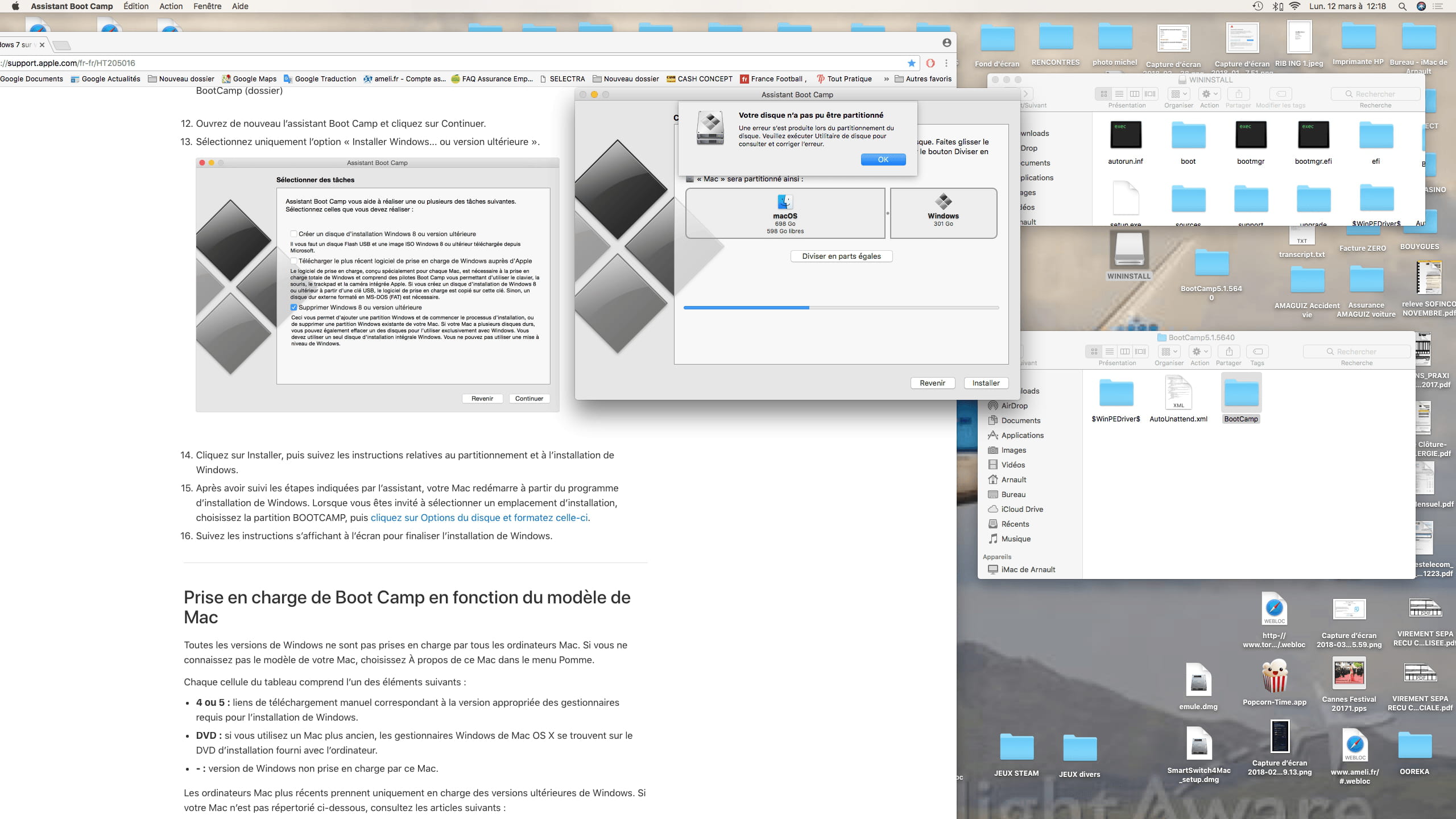Click Partager share icon in BootCamp5.1.5640 window
The width and height of the screenshot is (1456, 819).
(x=1228, y=351)
